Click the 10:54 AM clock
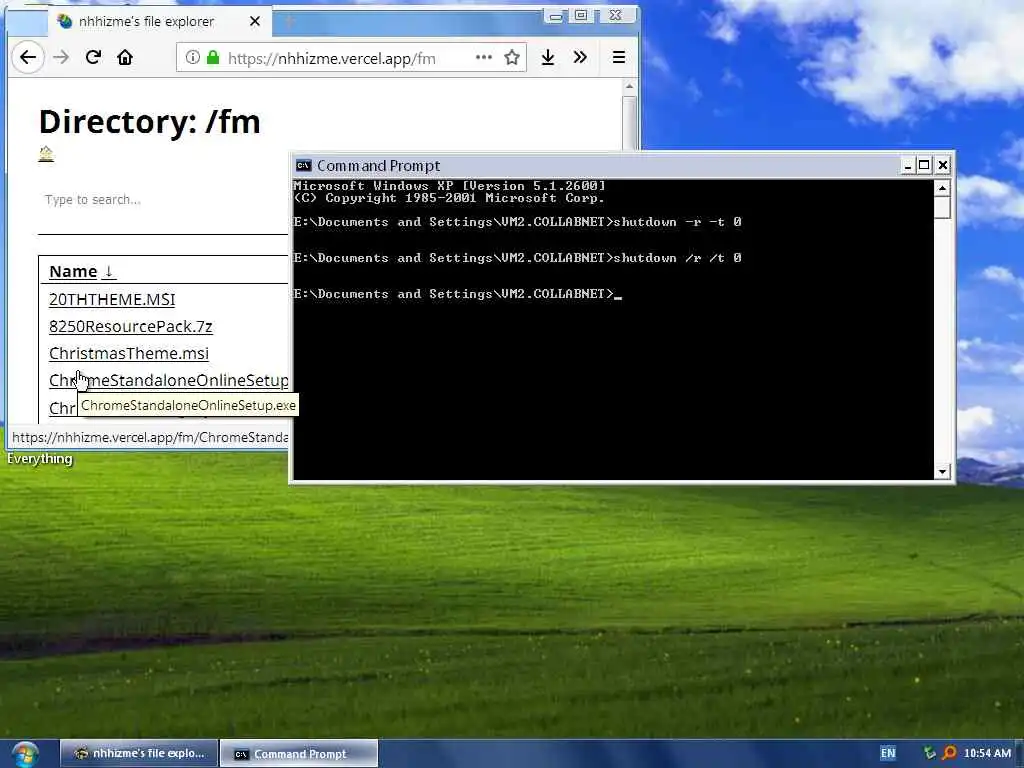This screenshot has height=768, width=1024. [987, 753]
